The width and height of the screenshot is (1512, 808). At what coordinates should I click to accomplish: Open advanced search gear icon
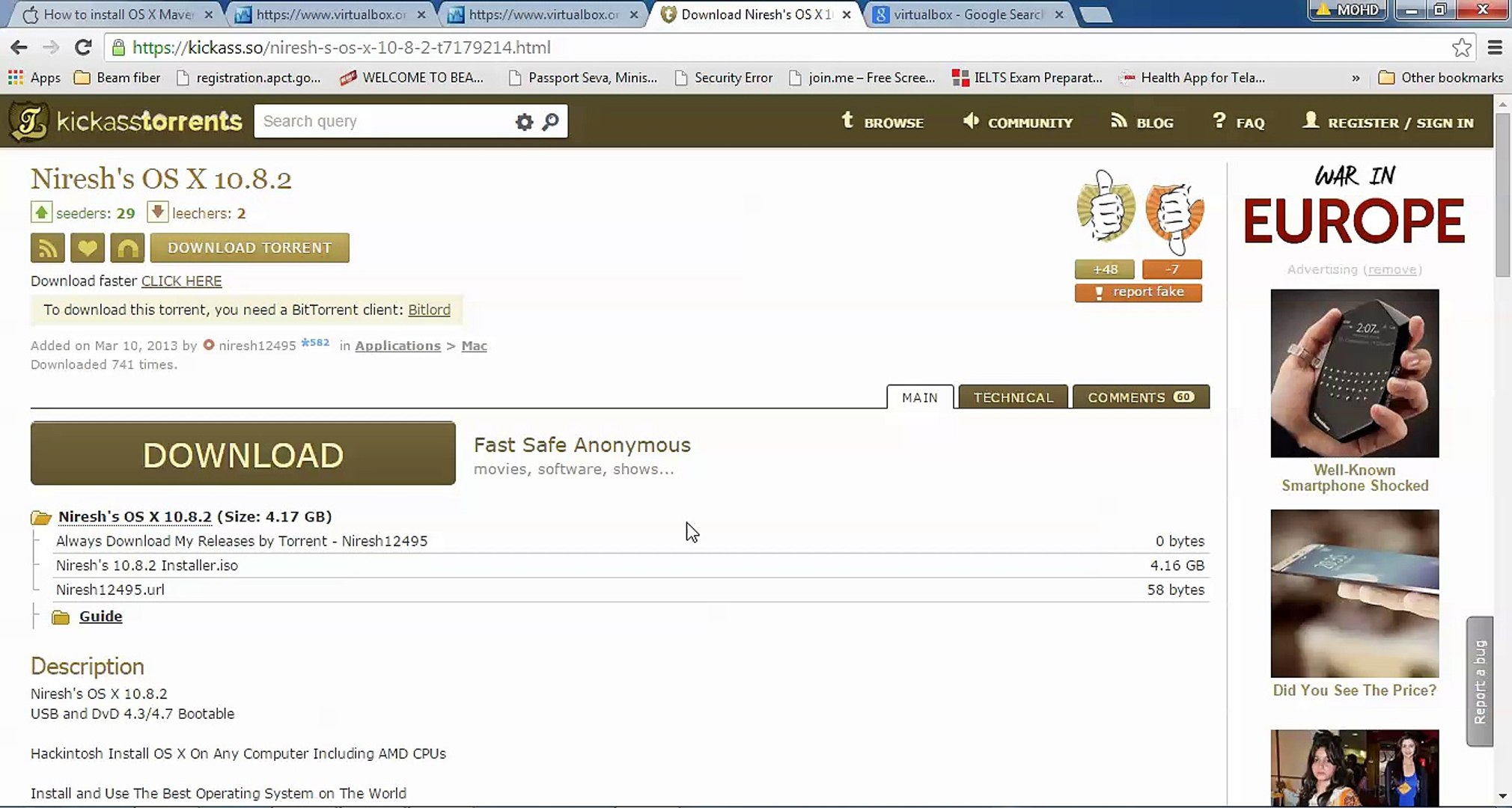coord(524,122)
